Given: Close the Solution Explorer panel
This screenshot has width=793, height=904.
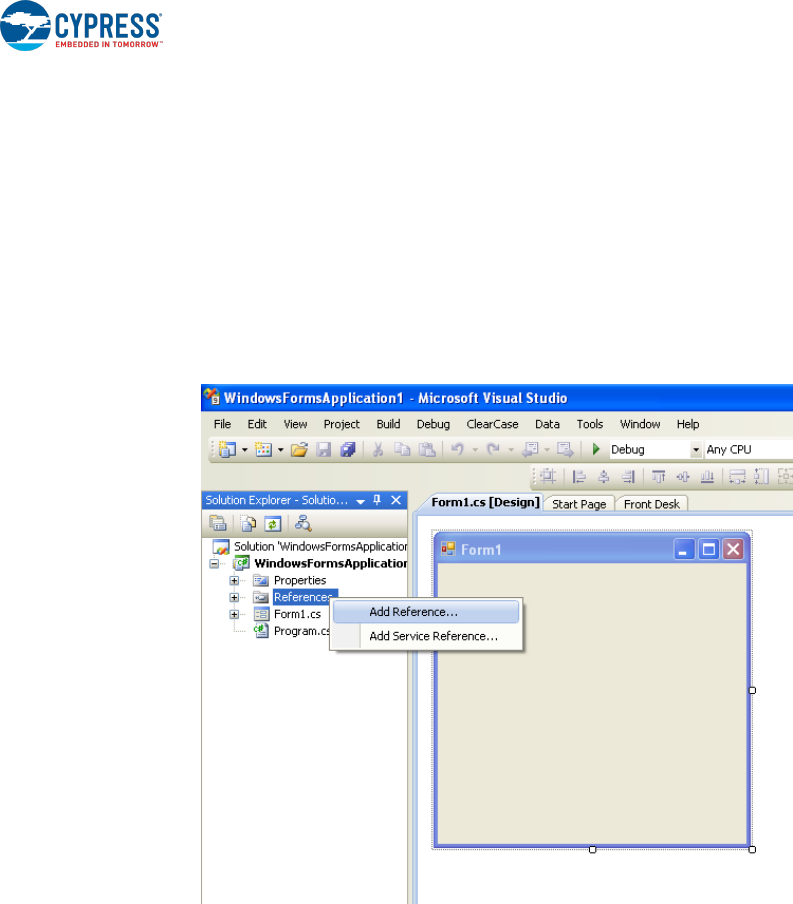Looking at the screenshot, I should tap(396, 500).
